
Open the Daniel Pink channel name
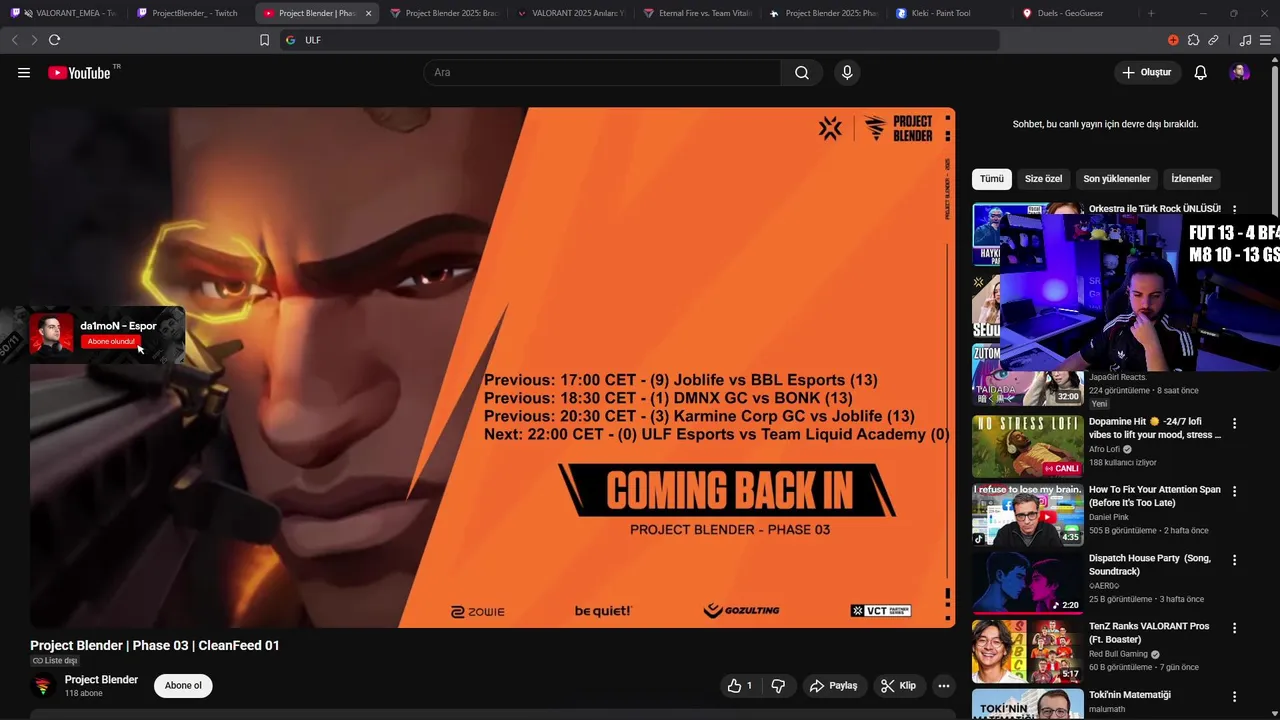[1109, 518]
